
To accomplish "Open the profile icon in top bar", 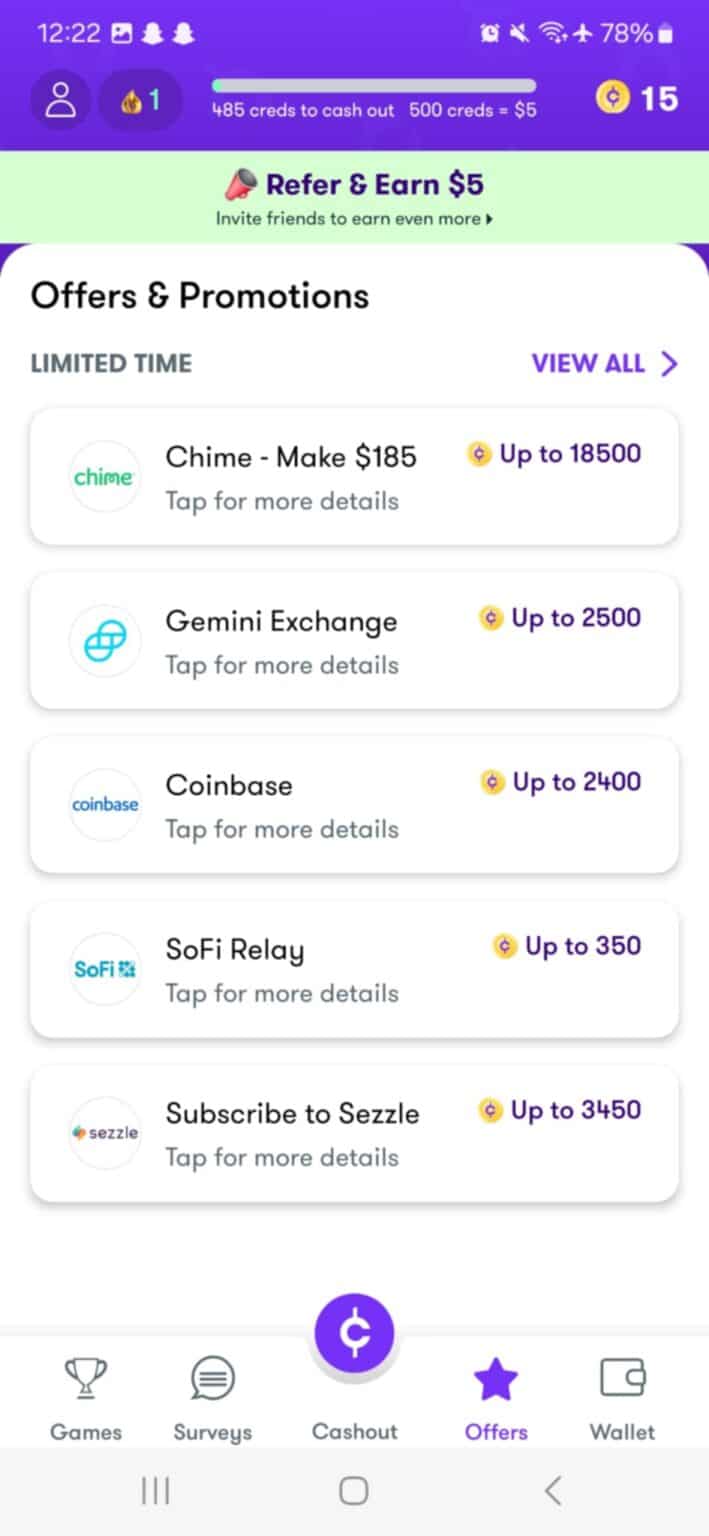I will 60,98.
